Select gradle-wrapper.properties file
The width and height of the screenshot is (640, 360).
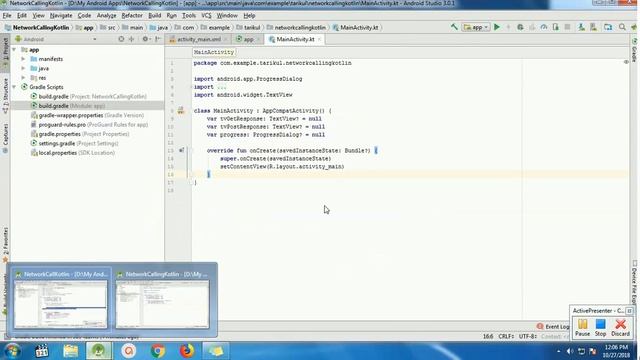coord(87,115)
